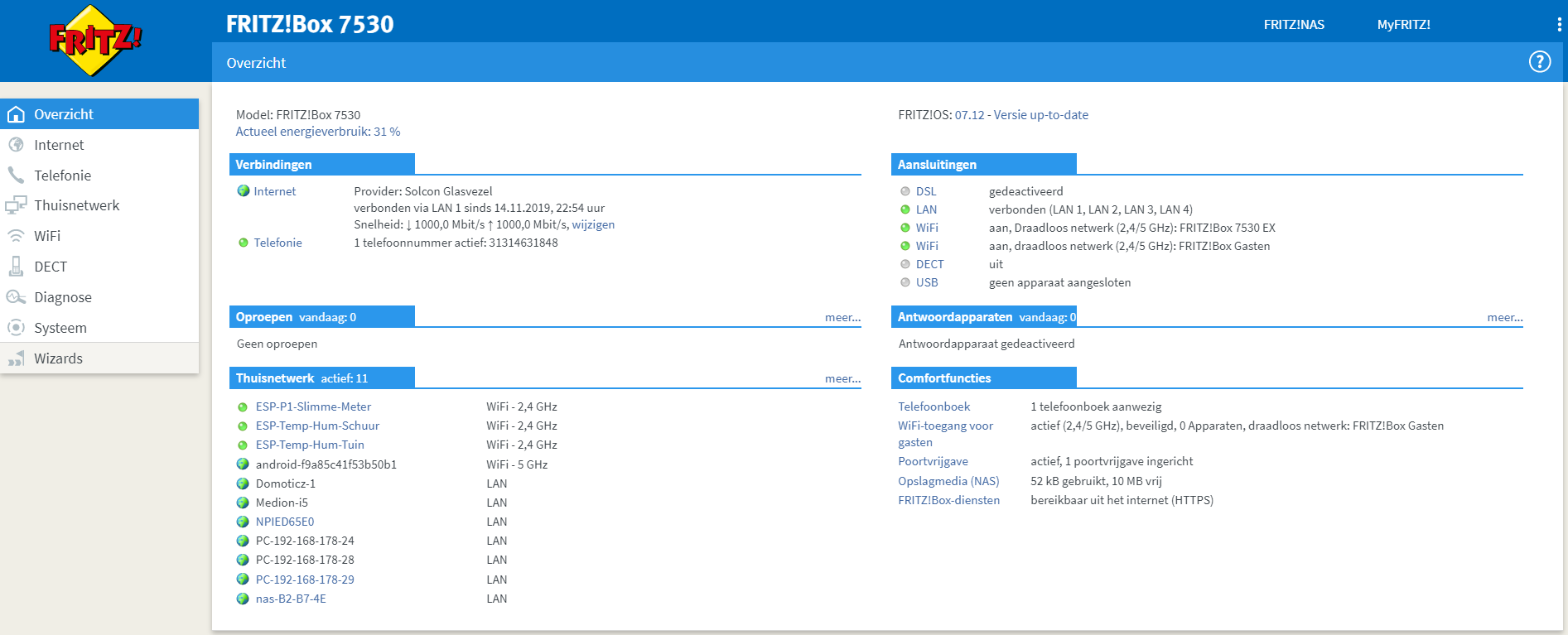Click the globe icon beside android-f9a85c41f53b50b1
The height and width of the screenshot is (635, 1568).
[243, 464]
